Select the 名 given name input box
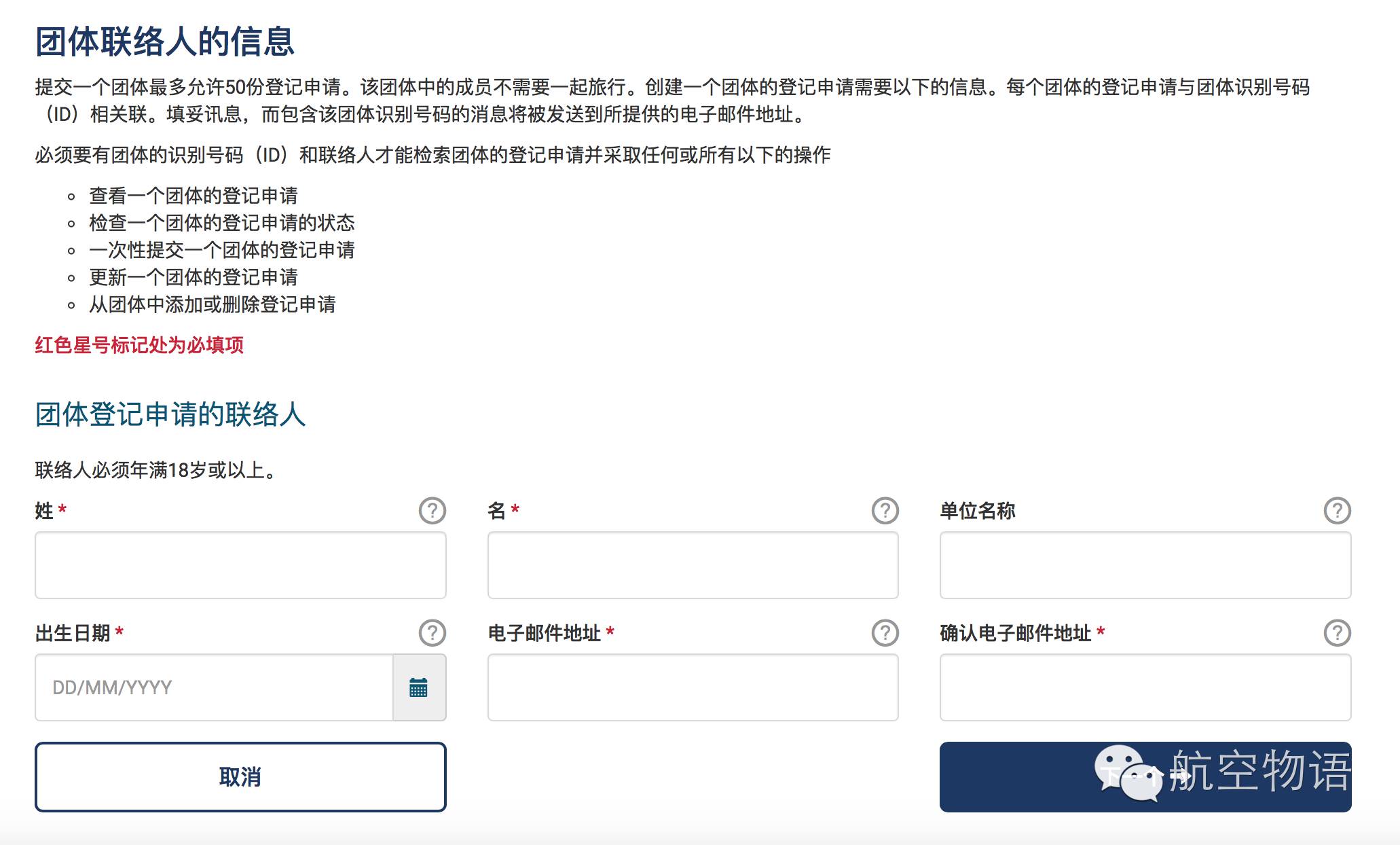 coord(693,565)
